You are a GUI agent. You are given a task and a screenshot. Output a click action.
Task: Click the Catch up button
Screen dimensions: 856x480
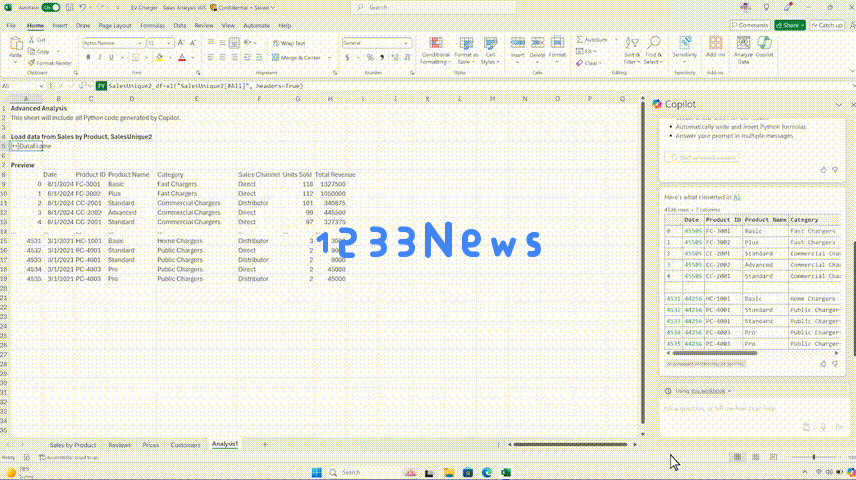pos(827,25)
